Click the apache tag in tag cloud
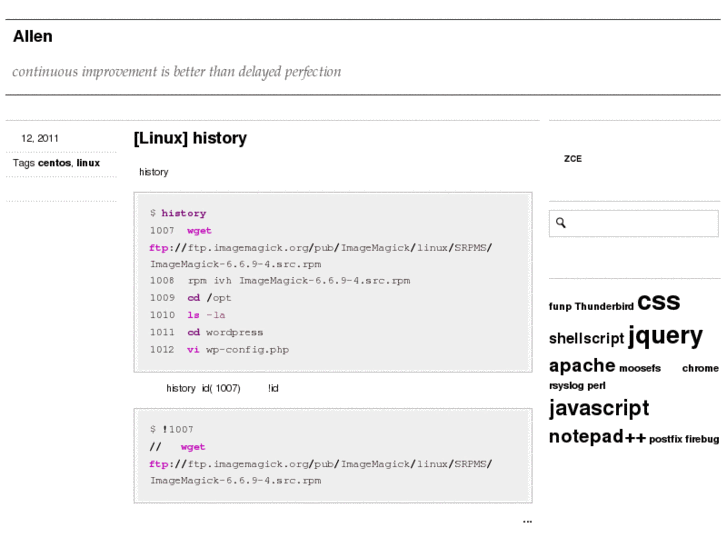Viewport: 727px width, 545px height. tap(581, 365)
